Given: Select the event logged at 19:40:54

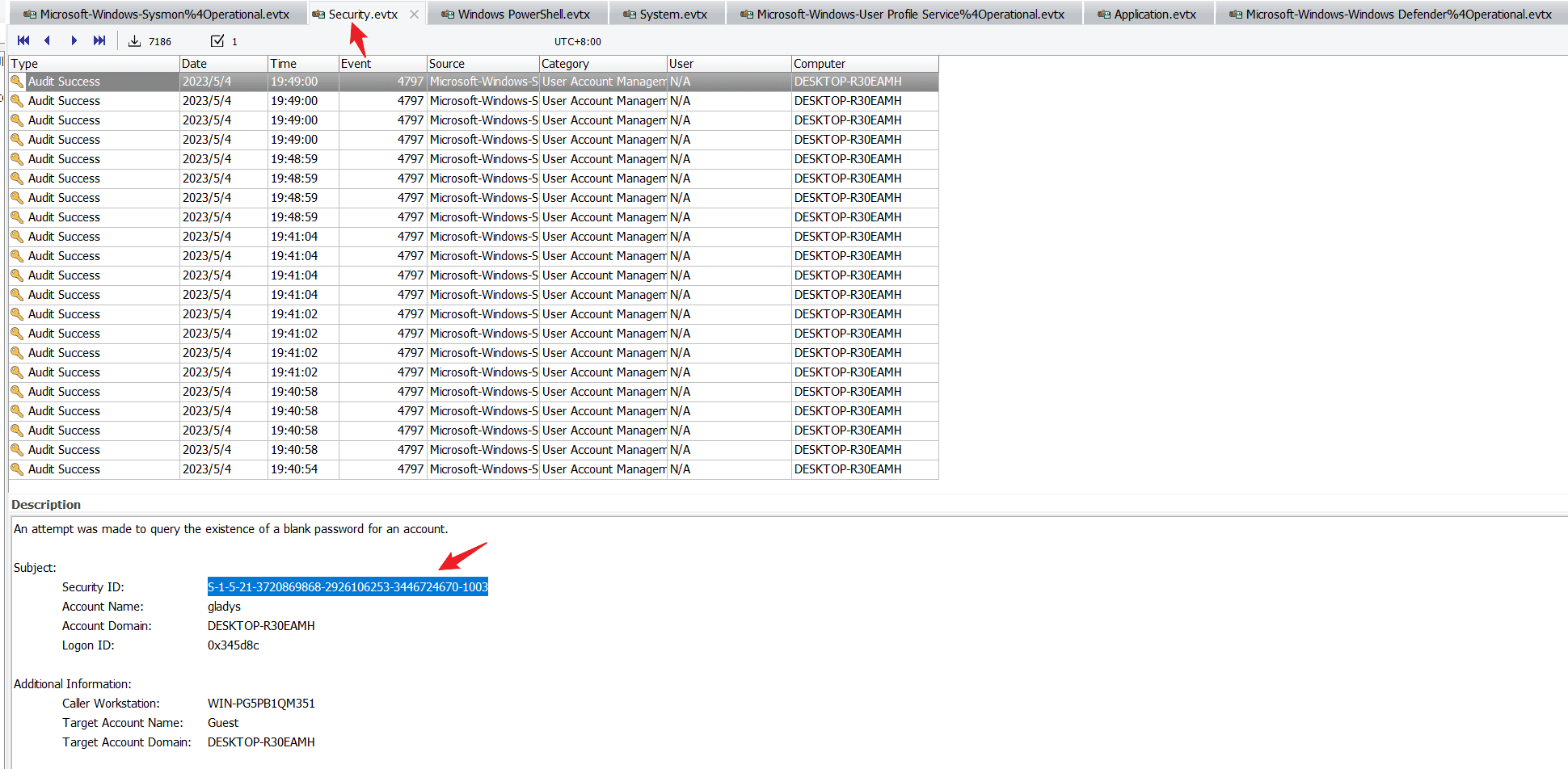Looking at the screenshot, I should pos(294,469).
